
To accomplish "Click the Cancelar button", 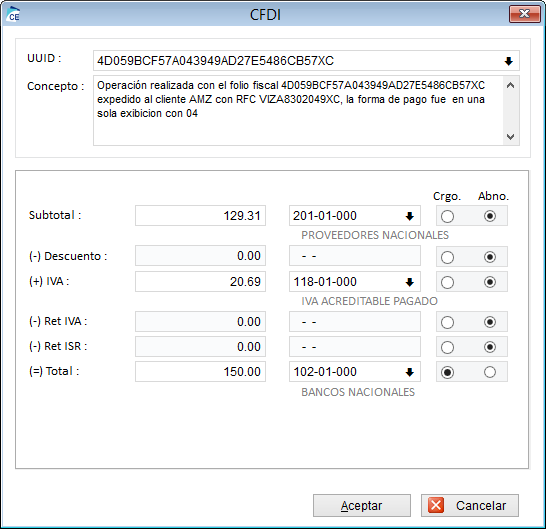I will (469, 505).
